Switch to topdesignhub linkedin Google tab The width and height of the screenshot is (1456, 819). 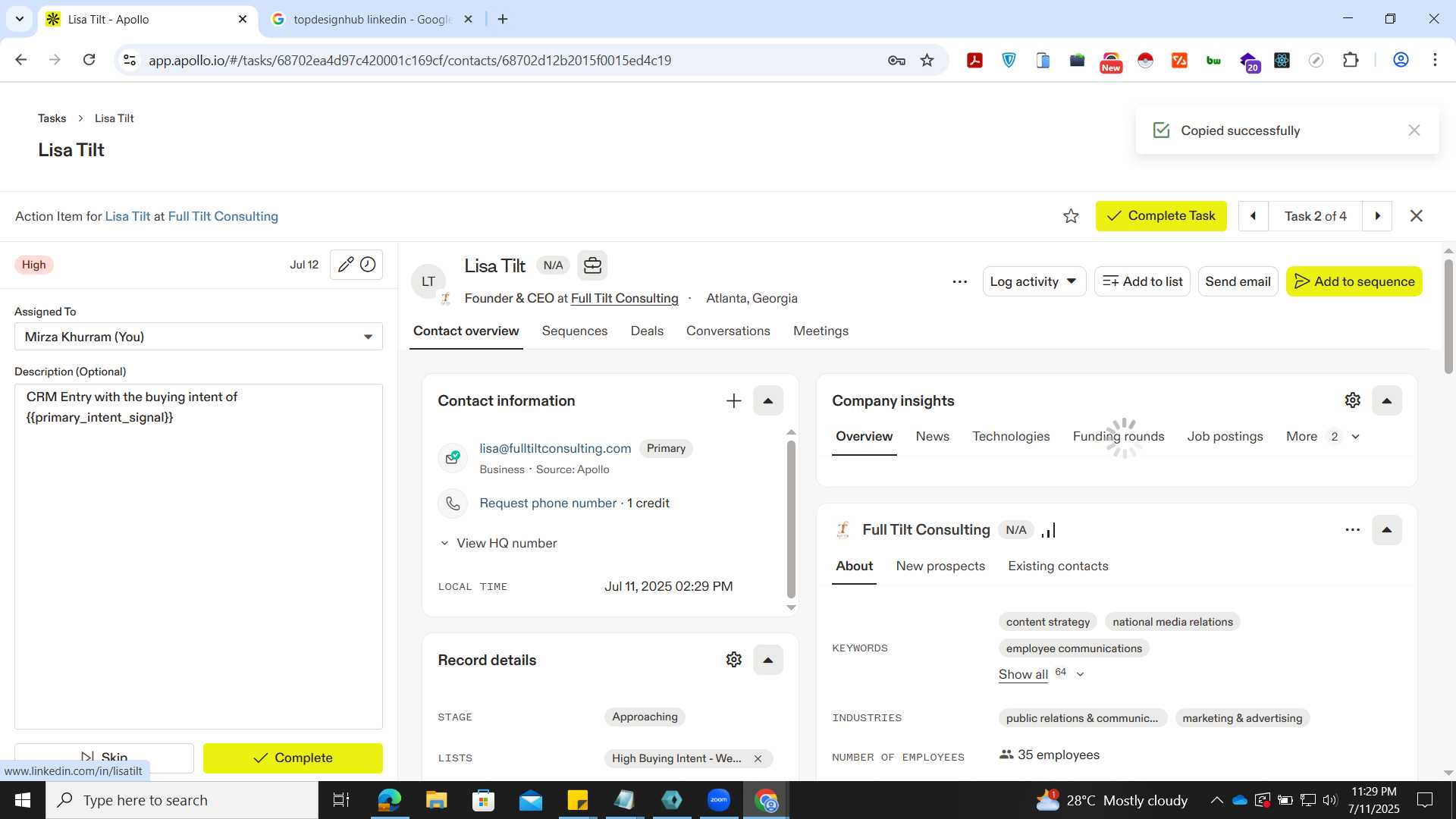point(372,19)
